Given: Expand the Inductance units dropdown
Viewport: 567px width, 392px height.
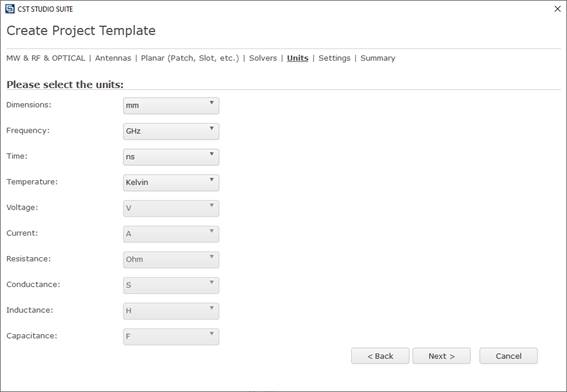Looking at the screenshot, I should pyautogui.click(x=171, y=311).
